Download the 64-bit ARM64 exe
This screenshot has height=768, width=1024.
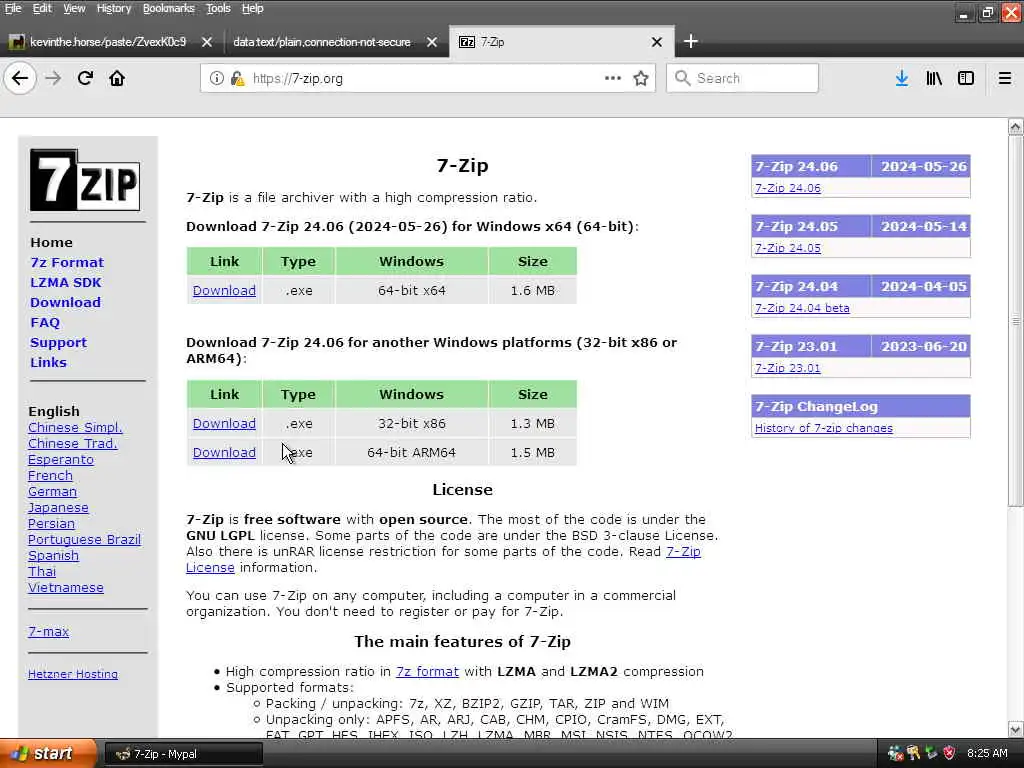[x=224, y=453]
